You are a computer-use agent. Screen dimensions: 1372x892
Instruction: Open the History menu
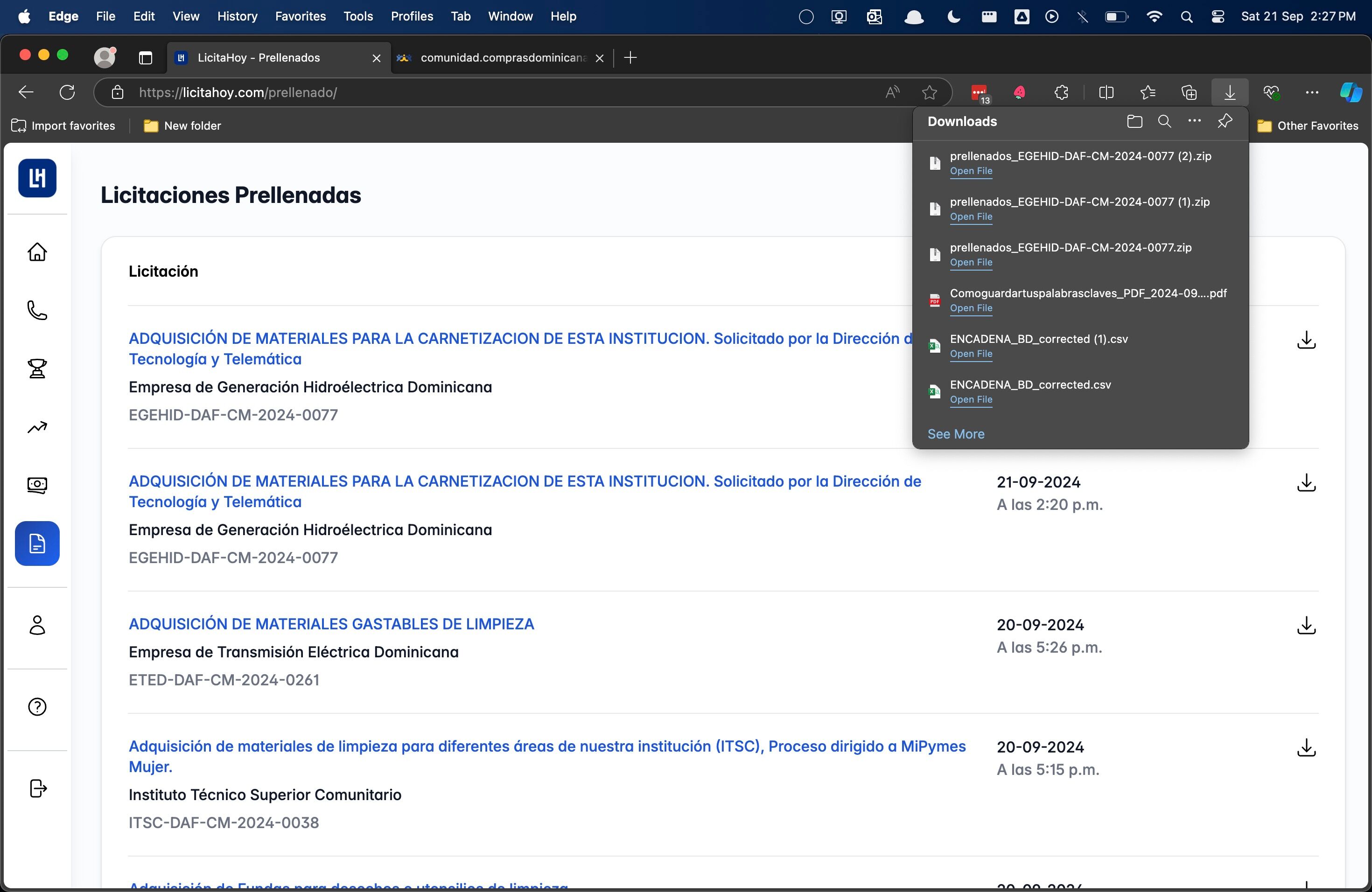click(237, 16)
